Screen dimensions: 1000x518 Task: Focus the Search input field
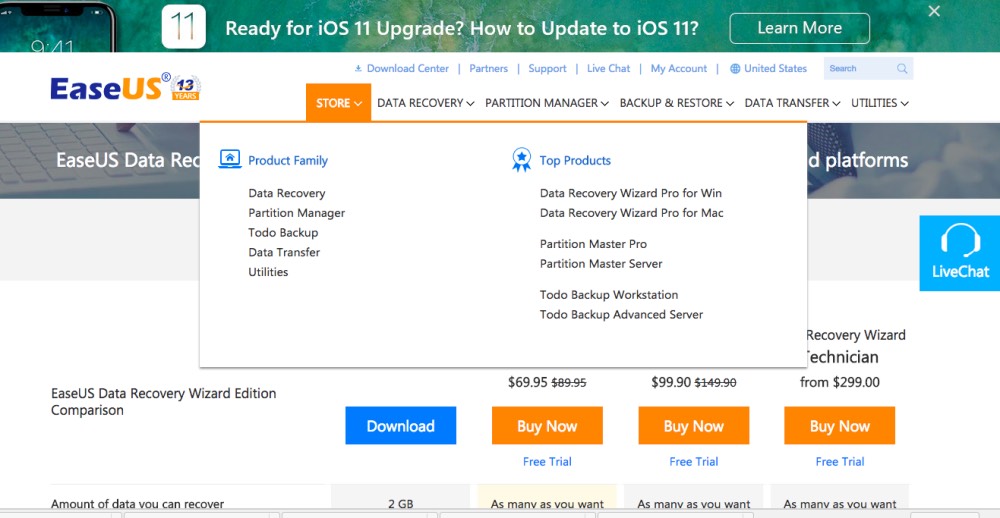click(860, 68)
